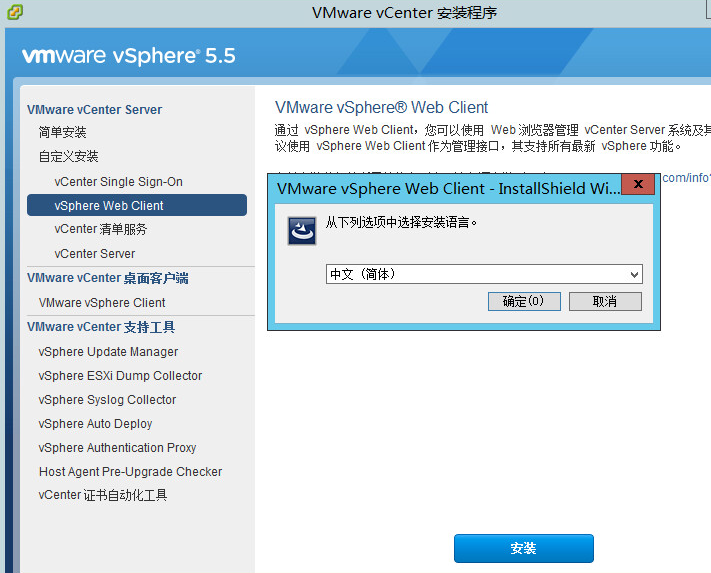Select vSphere Authentication Proxy

[117, 447]
